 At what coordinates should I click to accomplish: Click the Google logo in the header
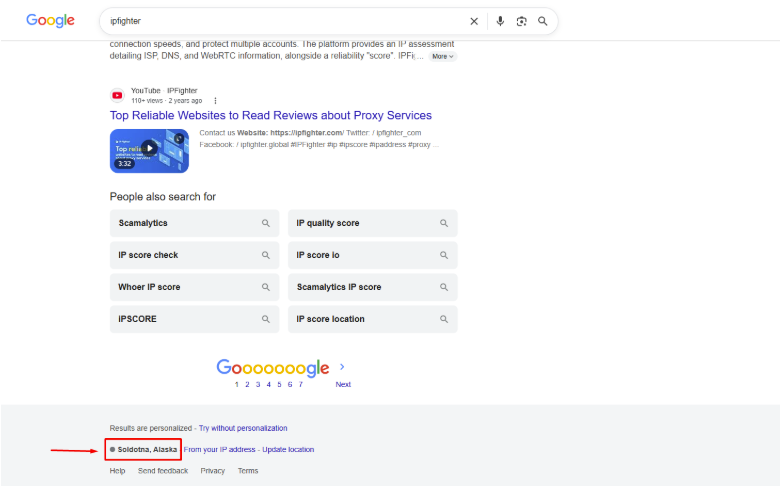pos(50,20)
